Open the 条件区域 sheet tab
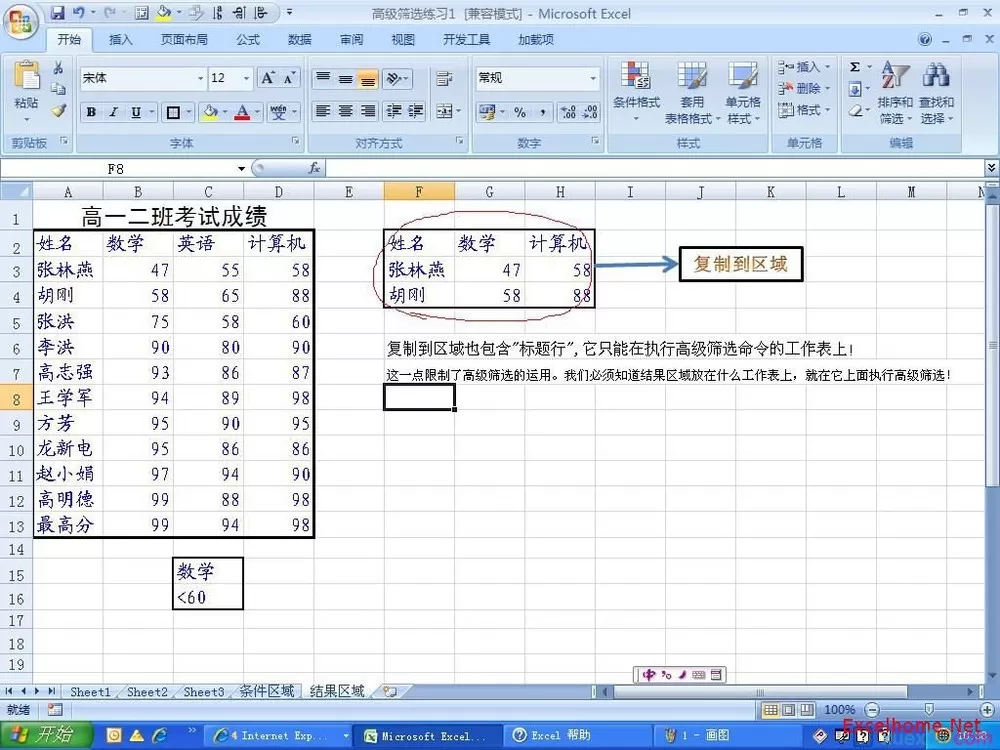This screenshot has width=1000, height=750. tap(267, 691)
